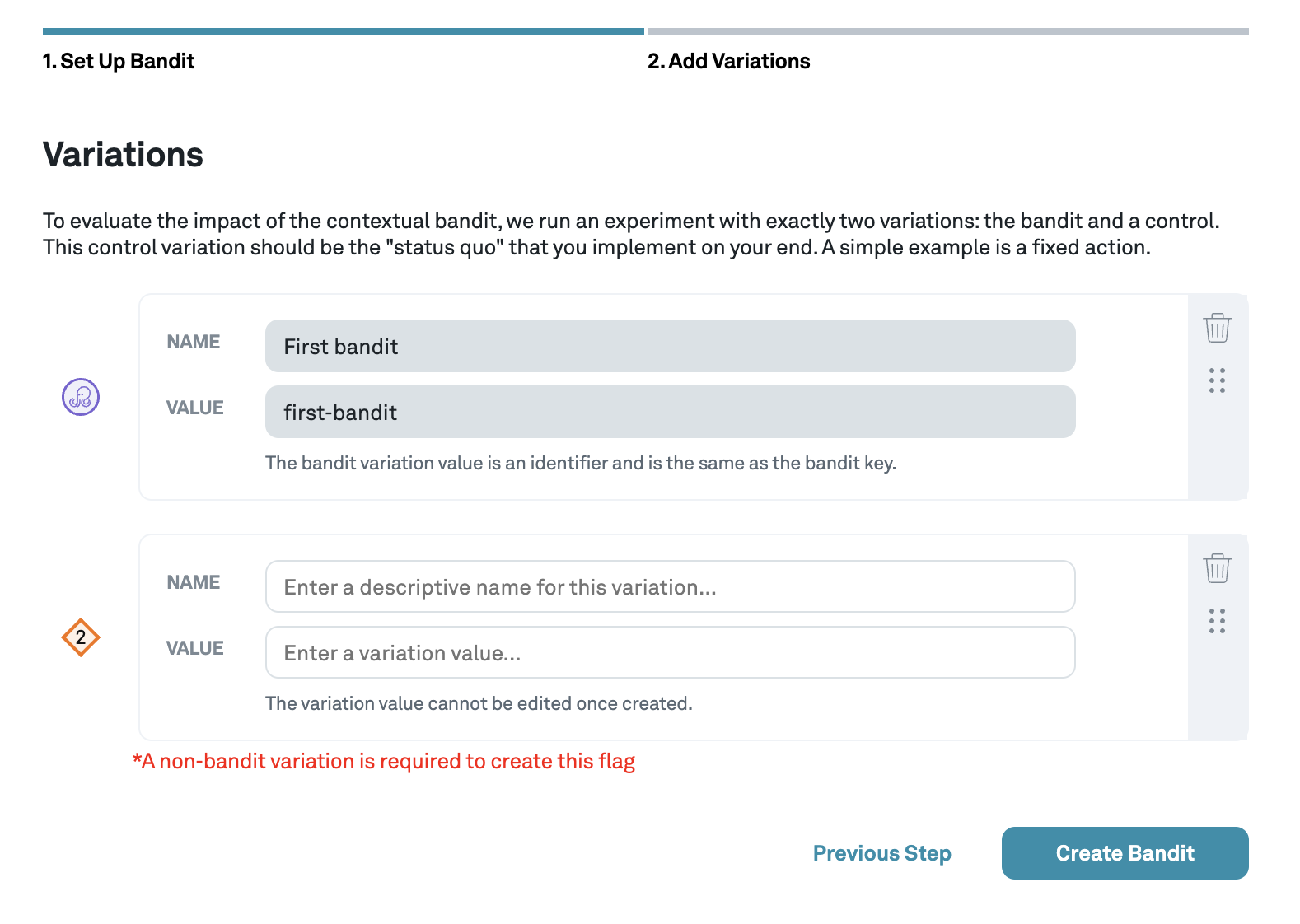Click the drag handle dots on second variation

[x=1217, y=621]
